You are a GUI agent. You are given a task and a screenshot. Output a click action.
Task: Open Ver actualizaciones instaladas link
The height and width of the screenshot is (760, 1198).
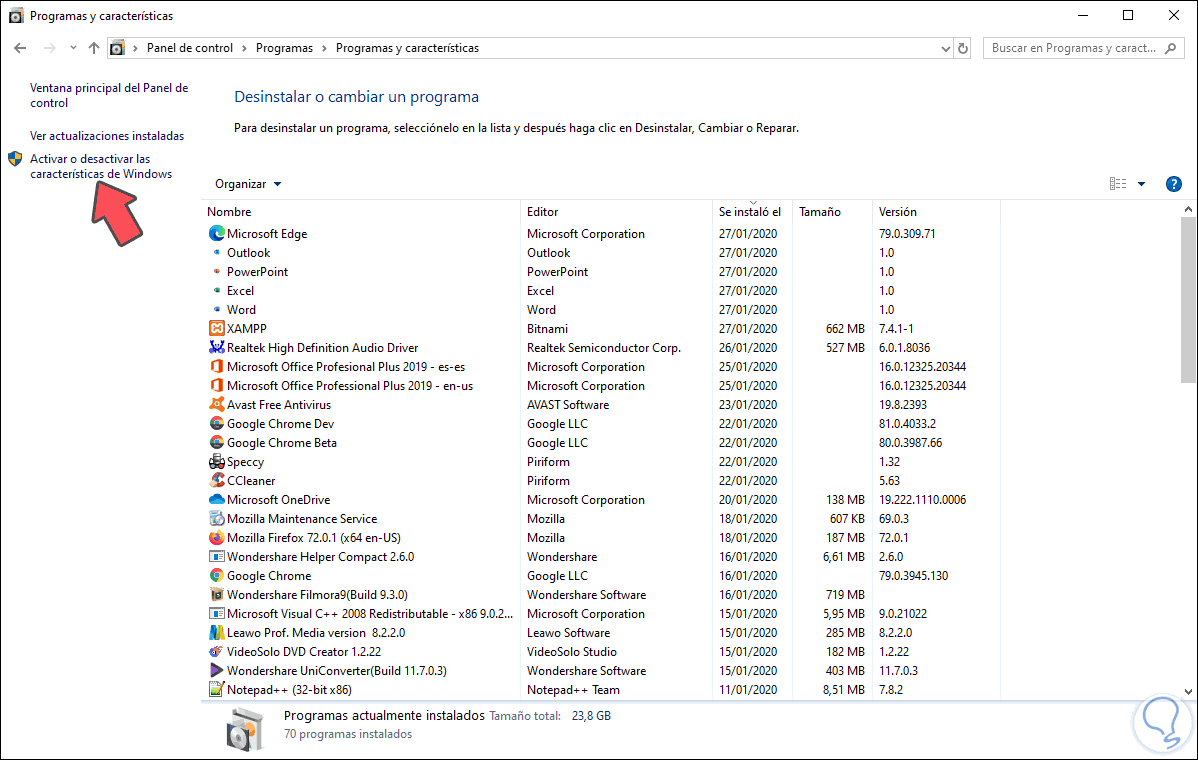[107, 136]
